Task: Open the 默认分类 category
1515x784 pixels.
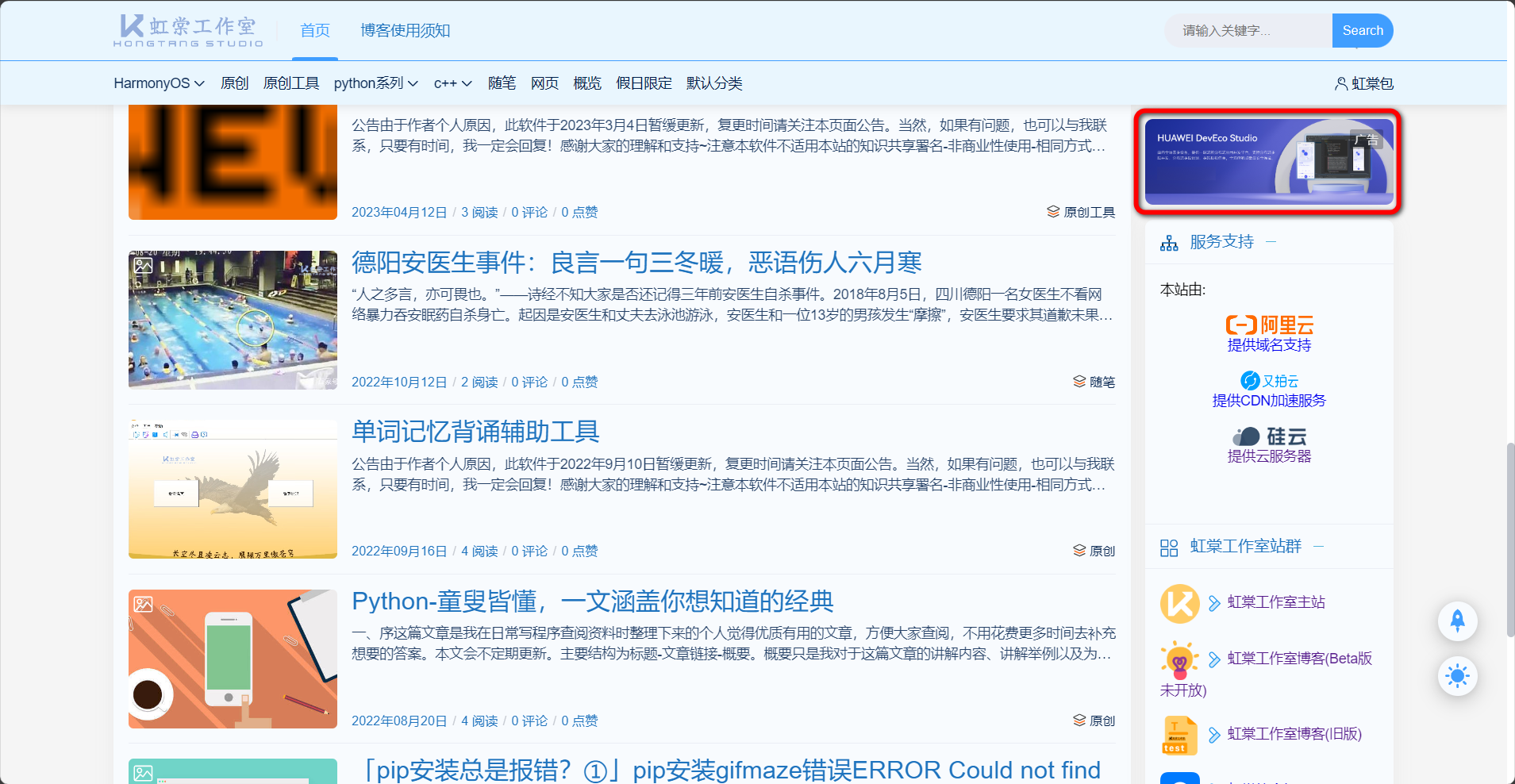Action: 714,83
